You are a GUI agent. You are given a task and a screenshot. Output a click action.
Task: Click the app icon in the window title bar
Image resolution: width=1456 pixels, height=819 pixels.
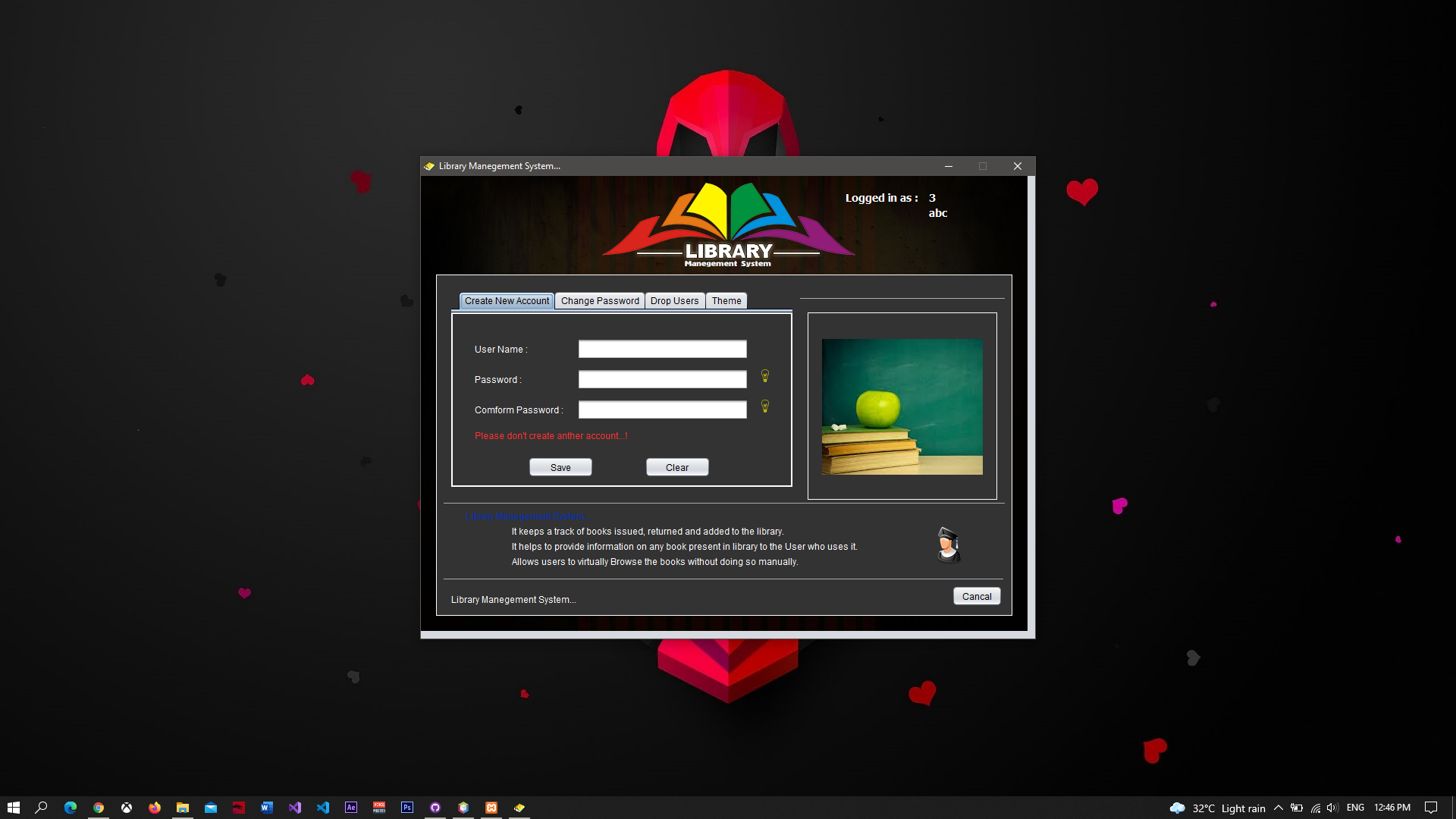click(430, 165)
